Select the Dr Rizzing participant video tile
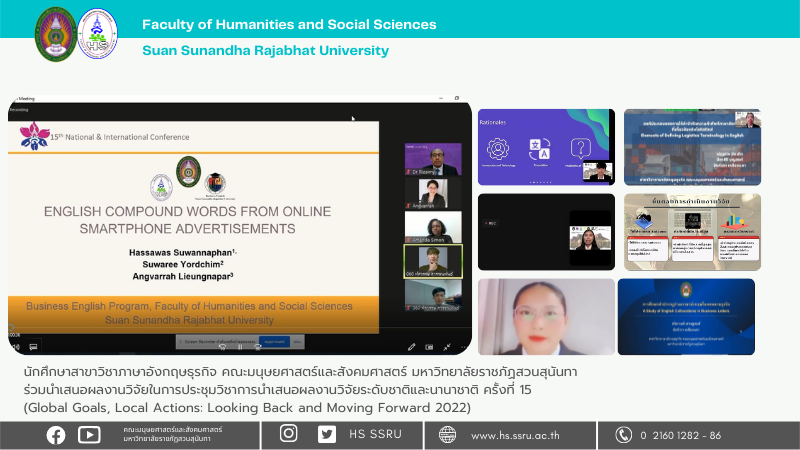Screen dimensions: 800x450 (432, 160)
